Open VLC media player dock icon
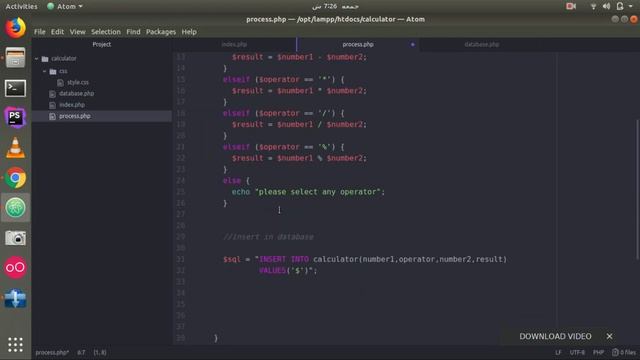Image resolution: width=640 pixels, height=360 pixels. (x=16, y=147)
